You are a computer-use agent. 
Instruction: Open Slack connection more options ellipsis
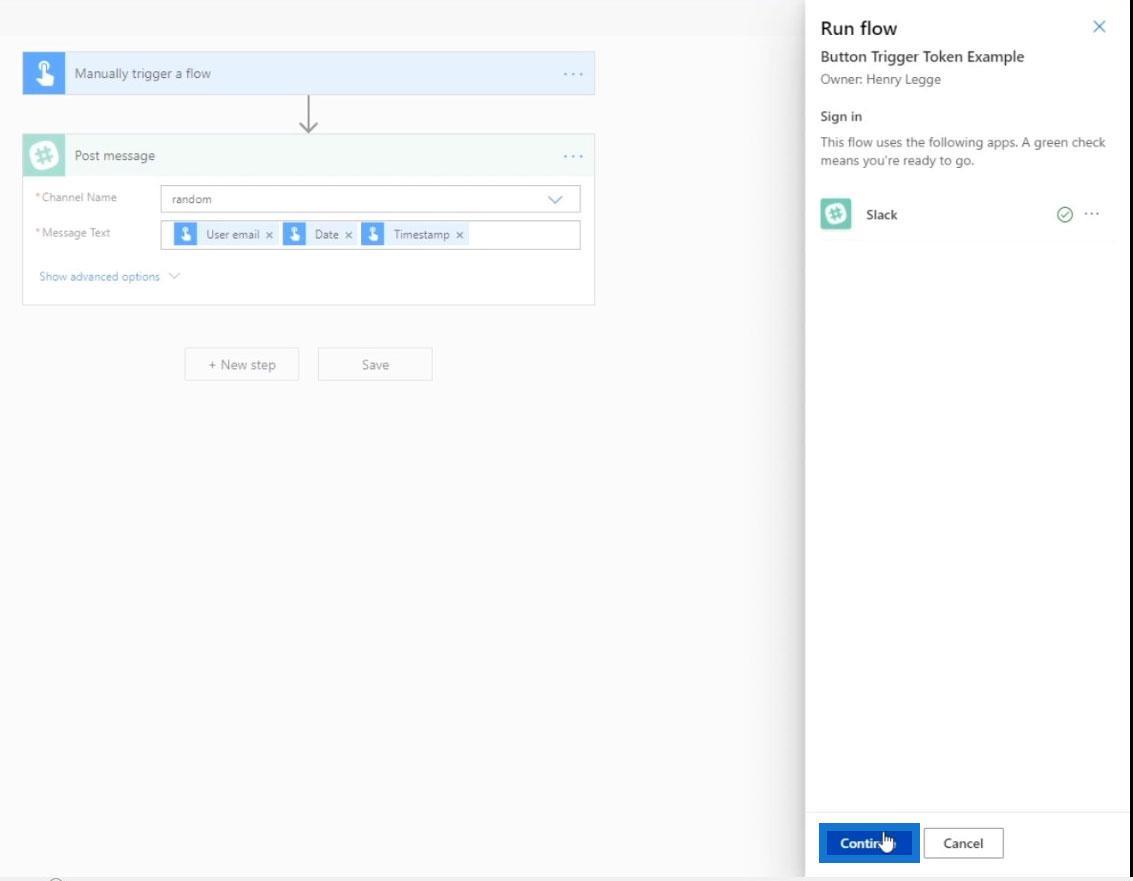point(1092,214)
